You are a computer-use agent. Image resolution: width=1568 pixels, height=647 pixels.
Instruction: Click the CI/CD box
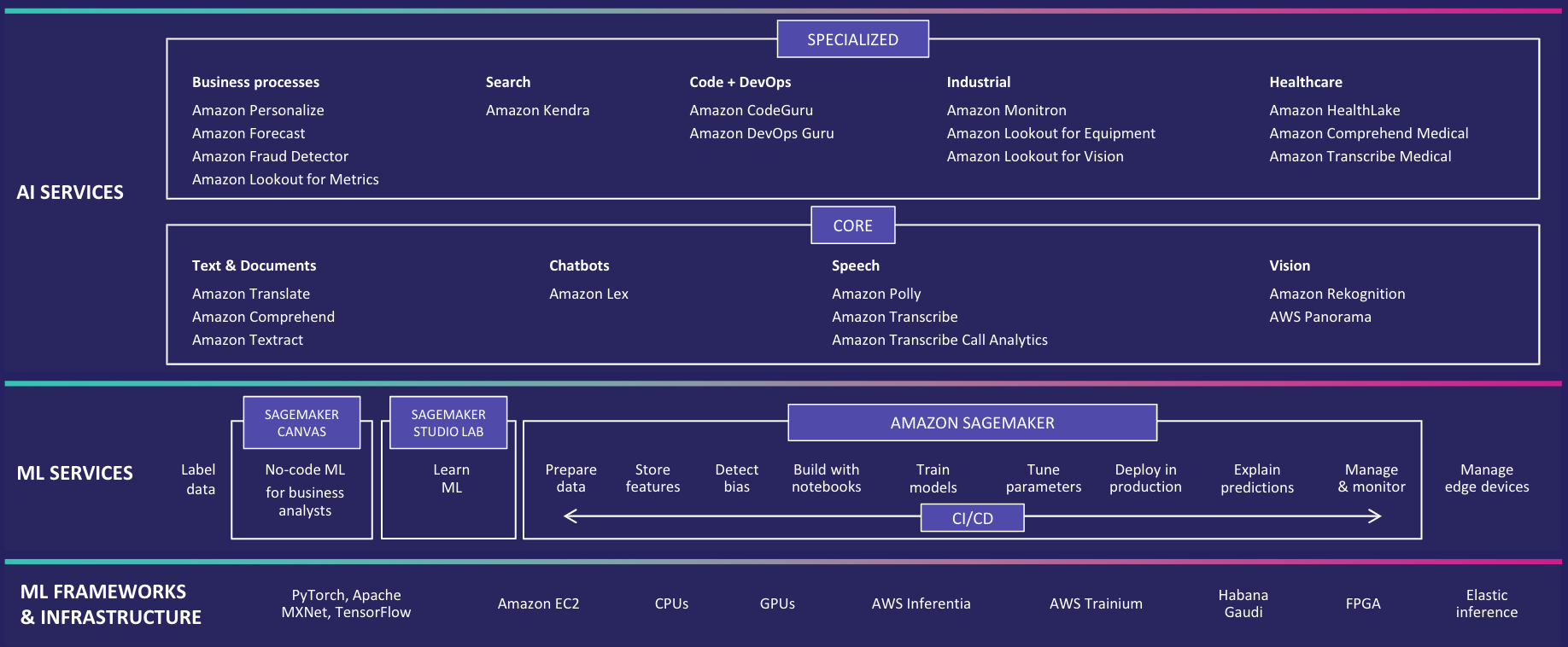click(972, 518)
